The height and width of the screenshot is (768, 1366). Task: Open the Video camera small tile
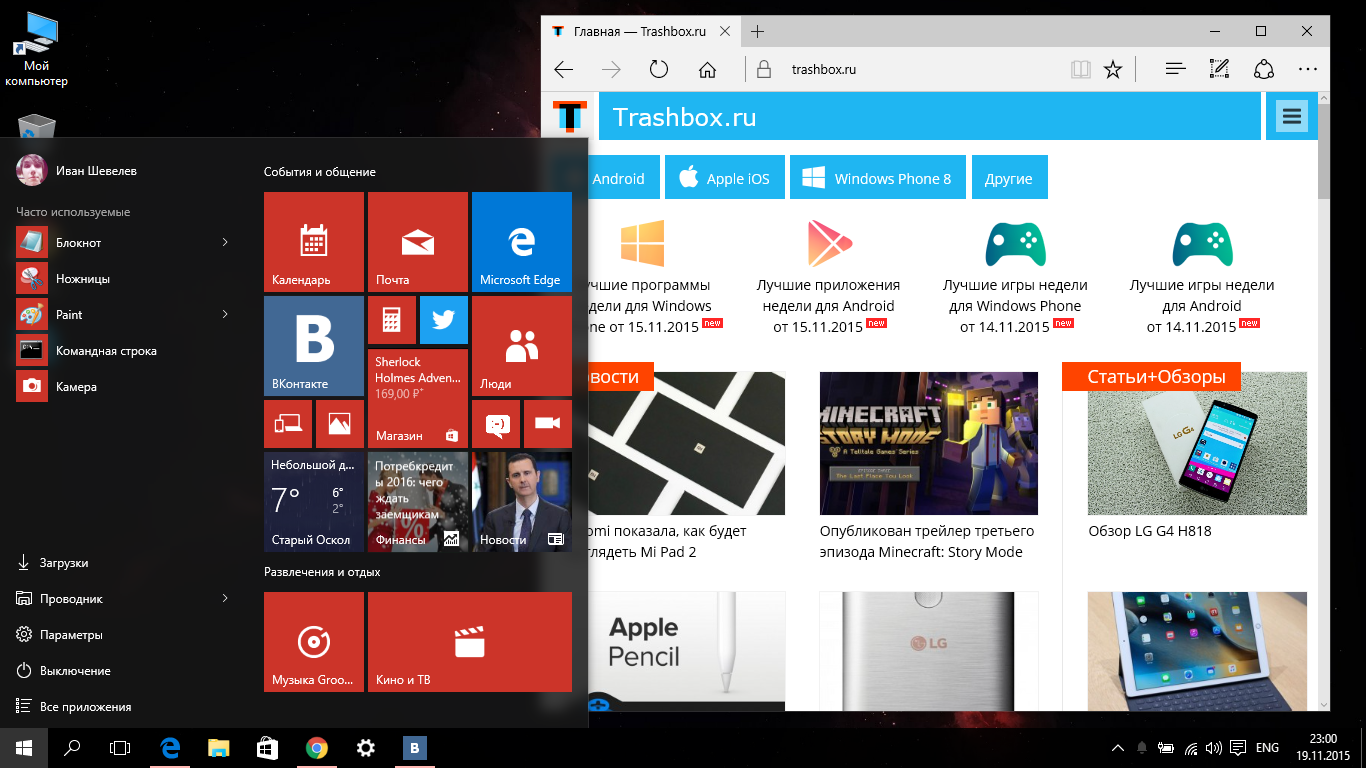pos(547,424)
